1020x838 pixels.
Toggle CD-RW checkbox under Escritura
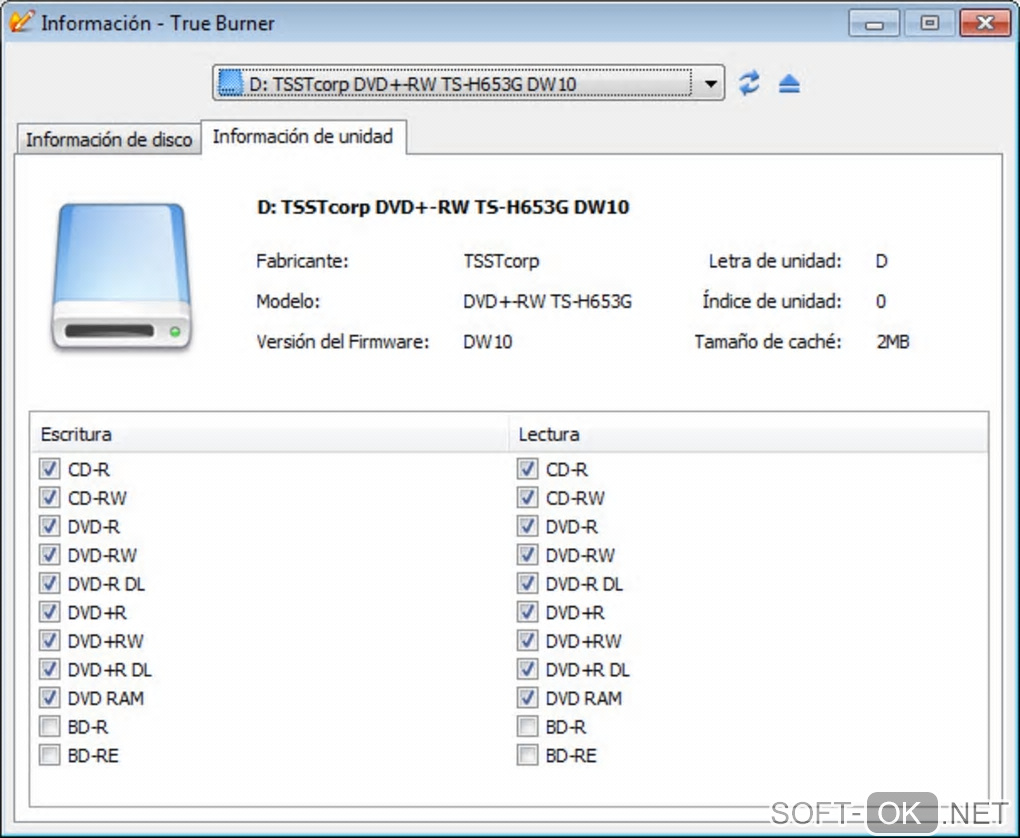pos(49,497)
